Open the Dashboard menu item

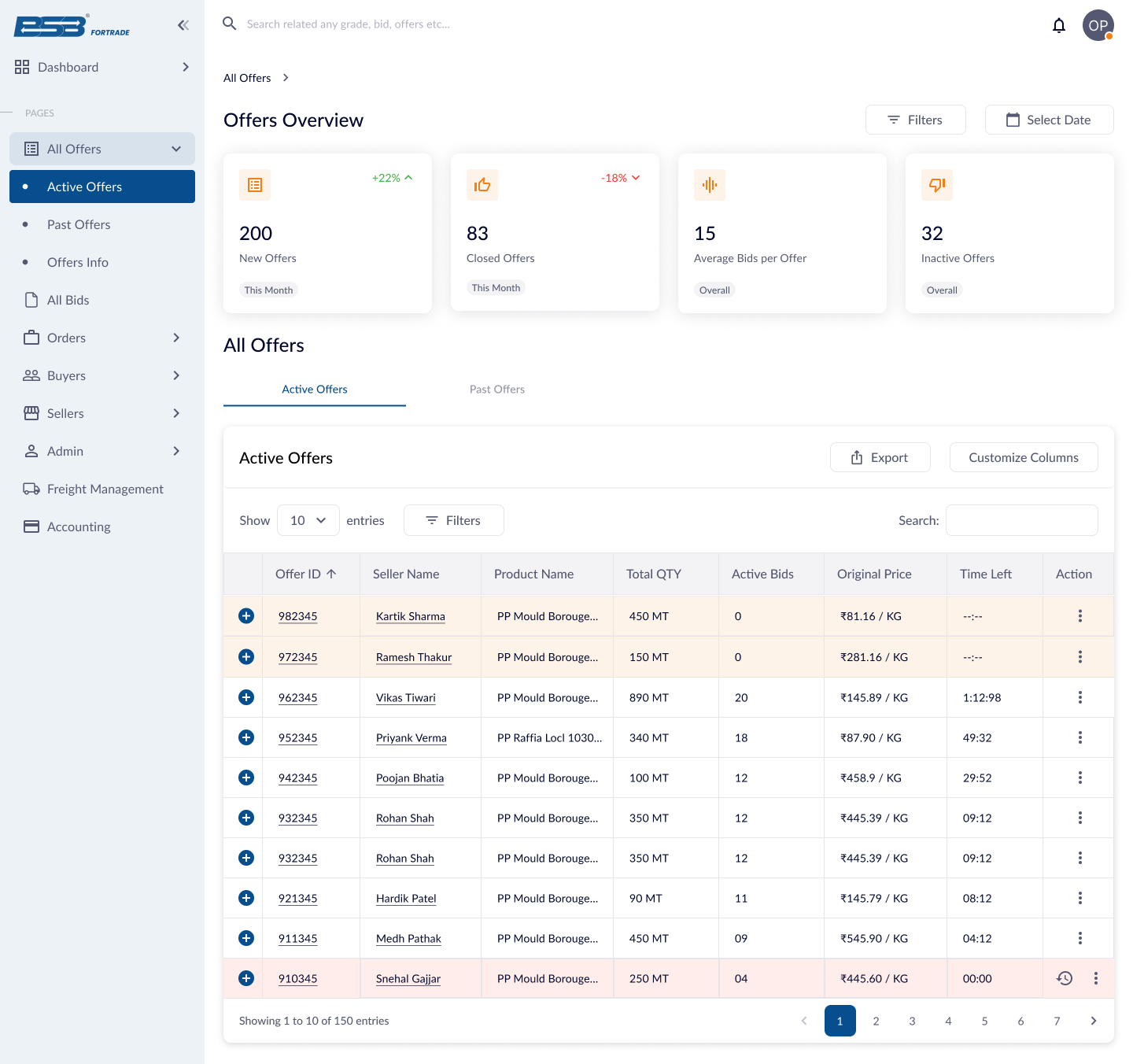point(68,67)
